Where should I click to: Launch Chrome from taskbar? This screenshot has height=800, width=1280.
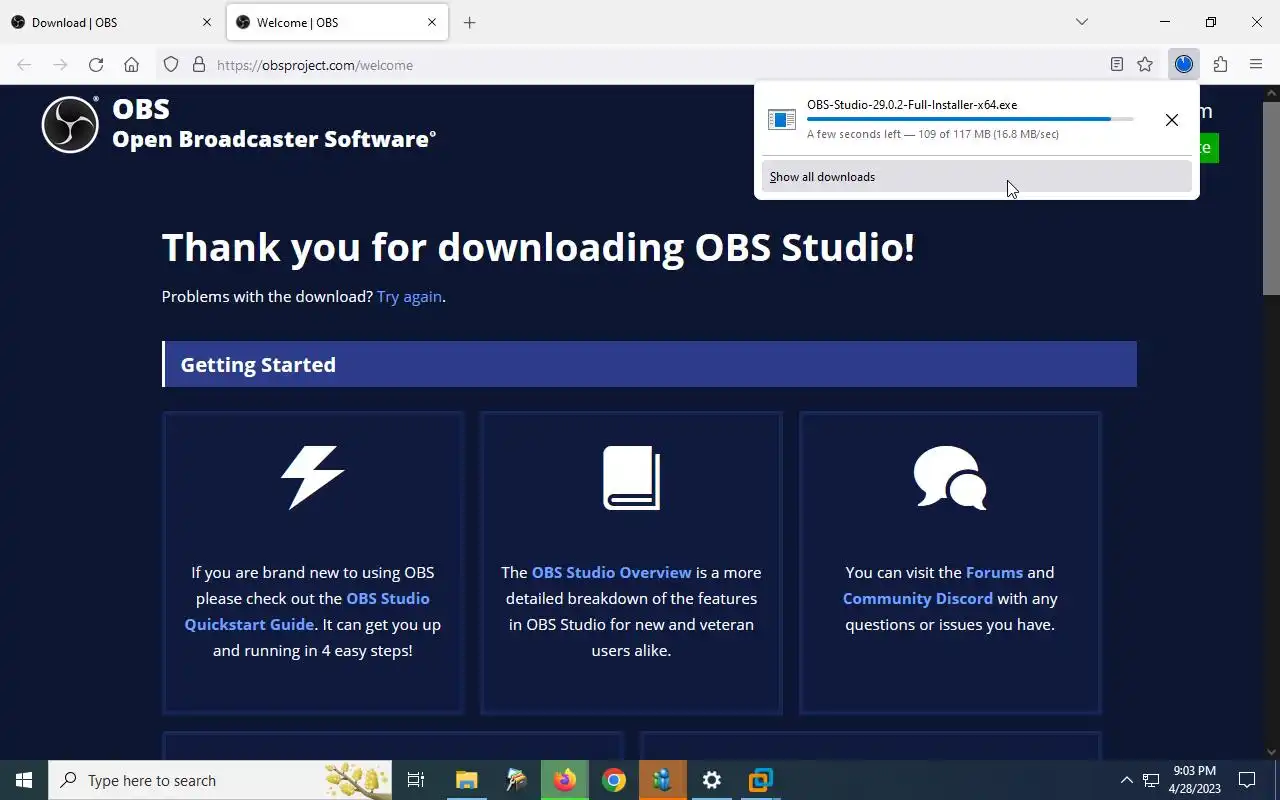click(614, 780)
